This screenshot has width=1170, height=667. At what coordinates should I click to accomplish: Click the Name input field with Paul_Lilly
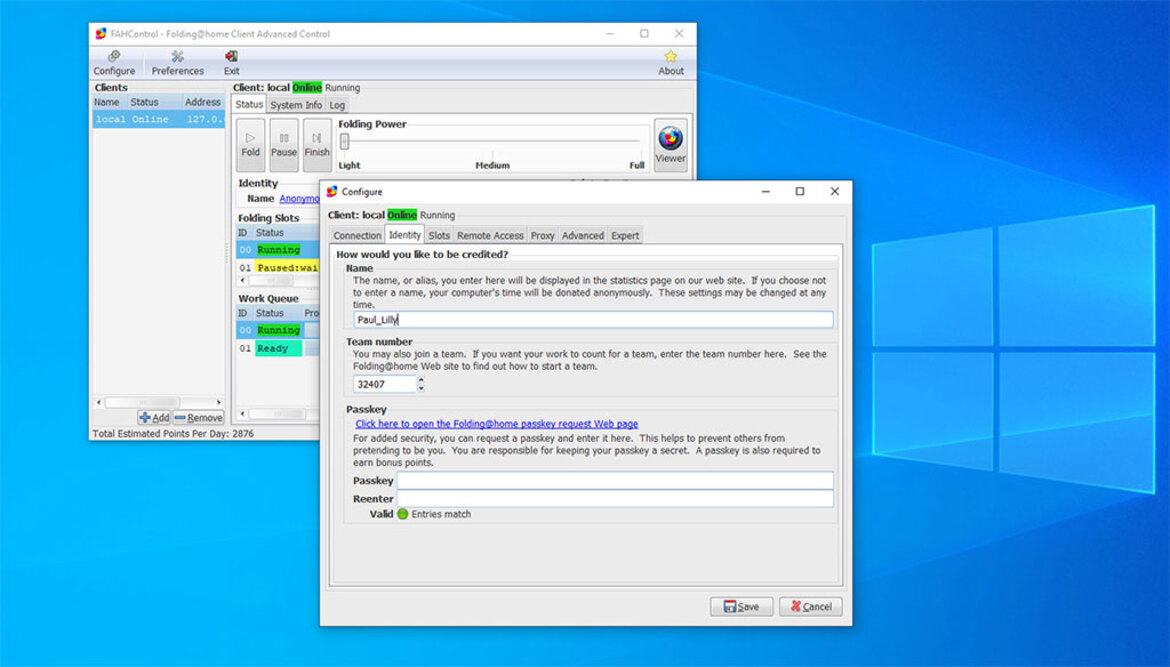593,319
